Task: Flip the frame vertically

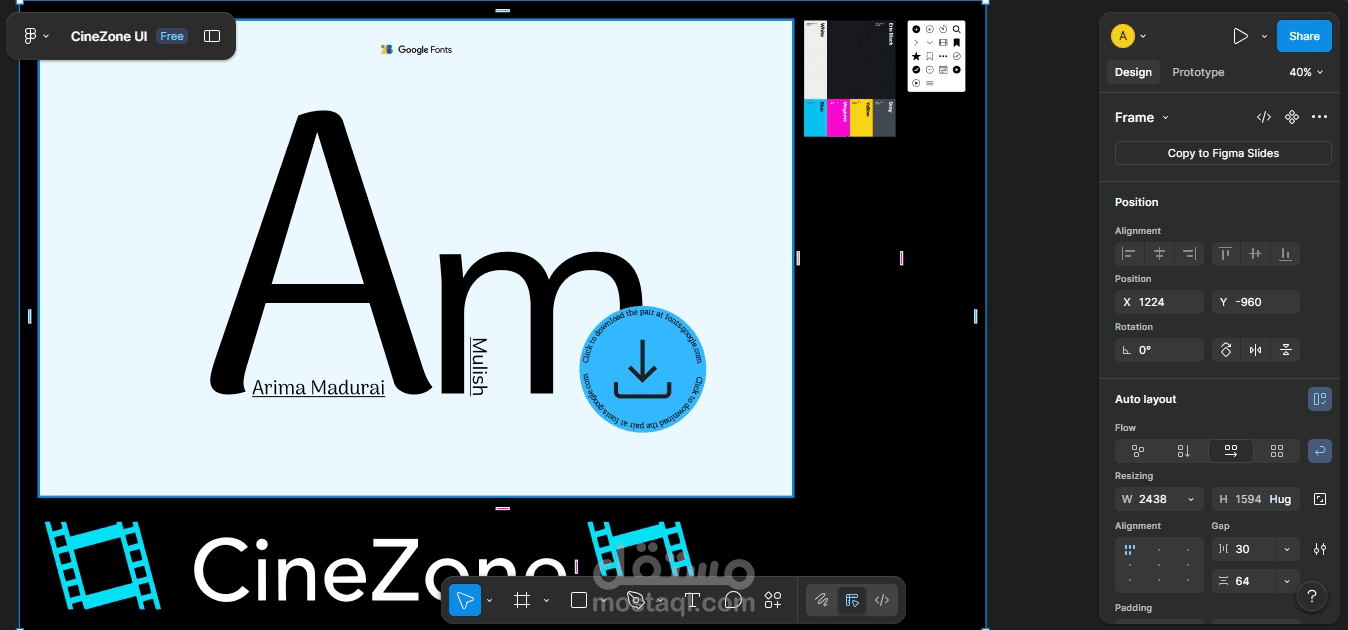Action: [1286, 350]
